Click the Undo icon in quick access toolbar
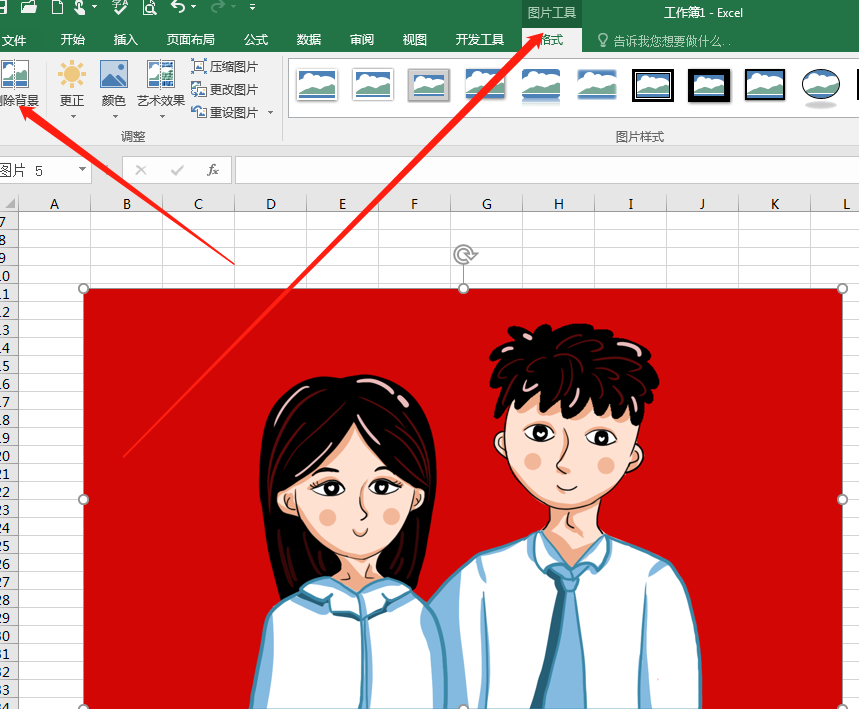This screenshot has width=859, height=709. pos(177,7)
